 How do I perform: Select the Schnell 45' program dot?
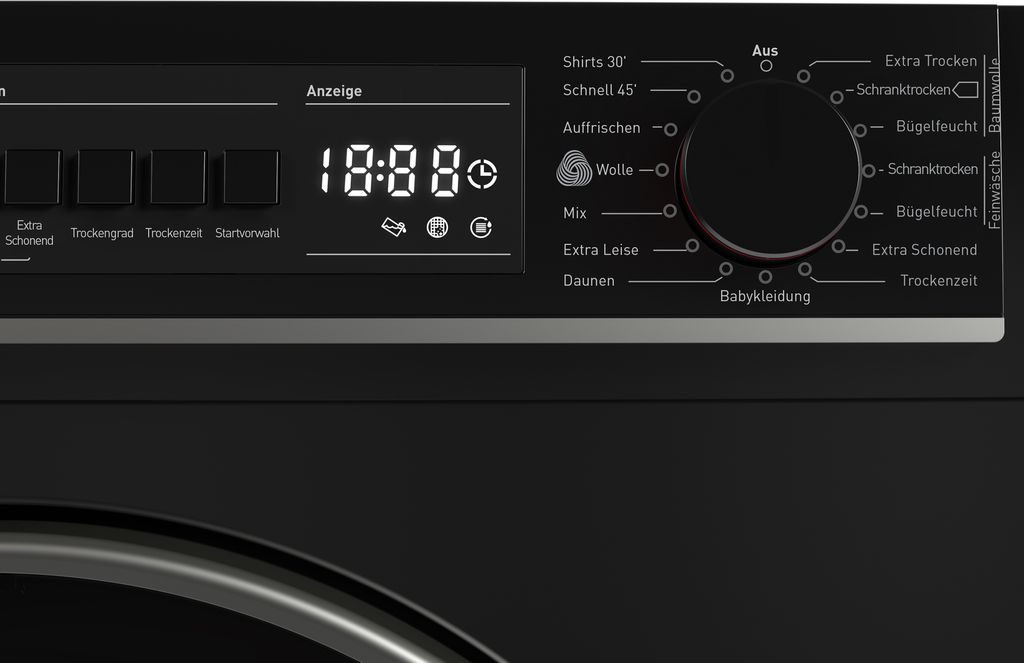coord(694,97)
